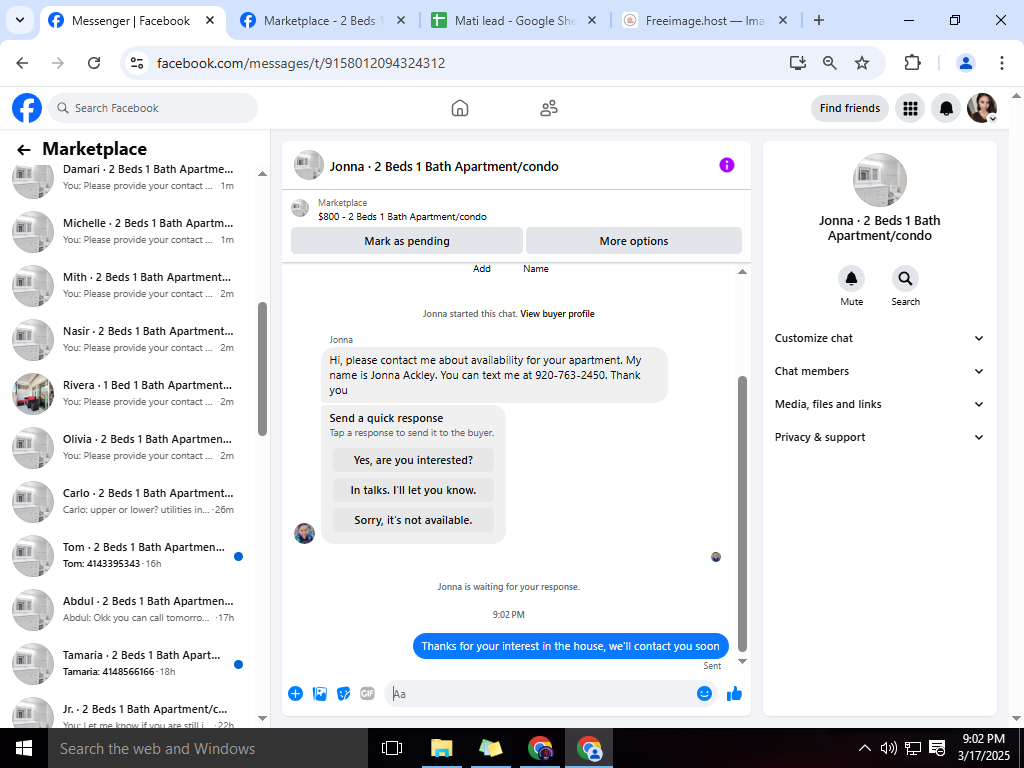Click the Facebook logo icon
Screen dimensions: 1024x768
point(27,108)
